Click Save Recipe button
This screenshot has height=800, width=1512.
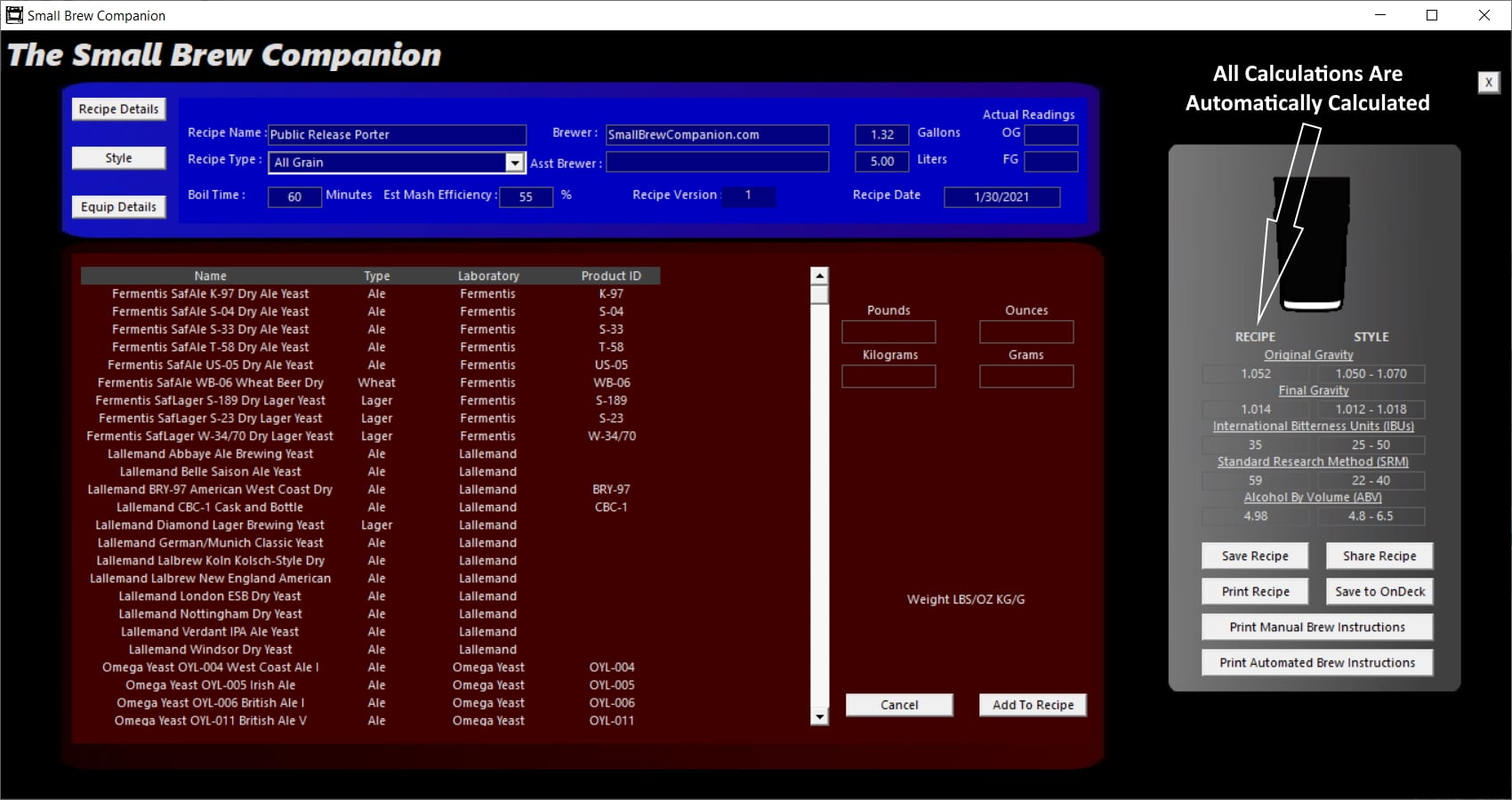1254,556
